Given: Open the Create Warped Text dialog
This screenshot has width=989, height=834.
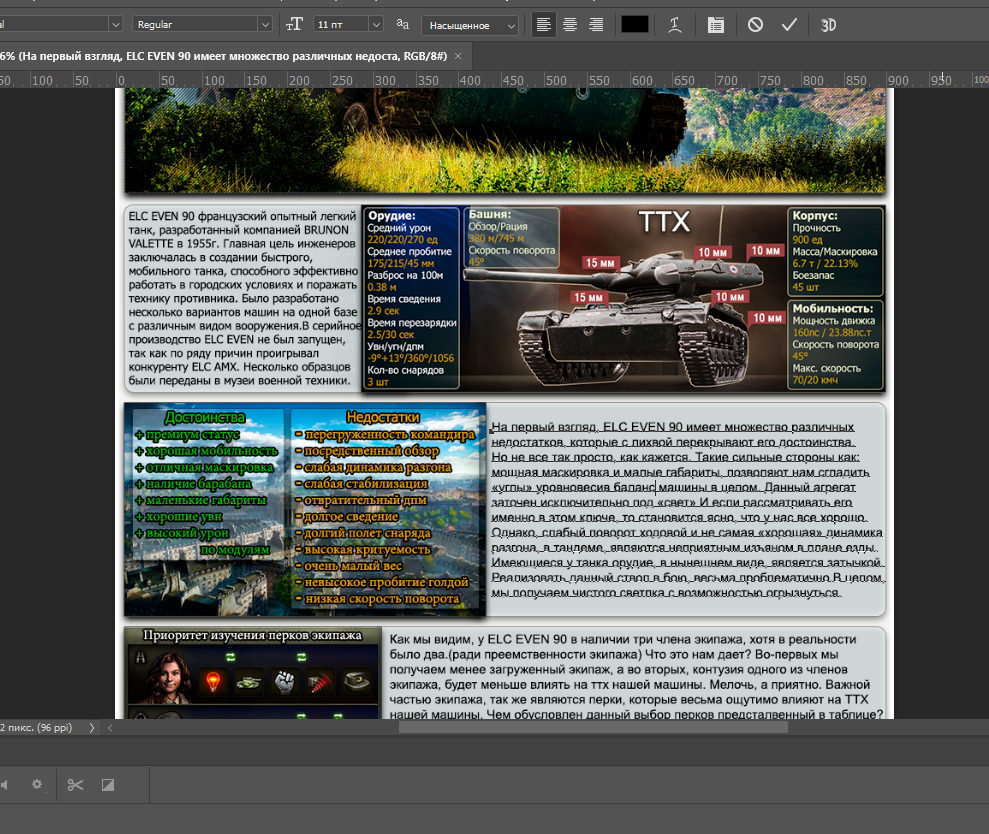Looking at the screenshot, I should pyautogui.click(x=674, y=25).
